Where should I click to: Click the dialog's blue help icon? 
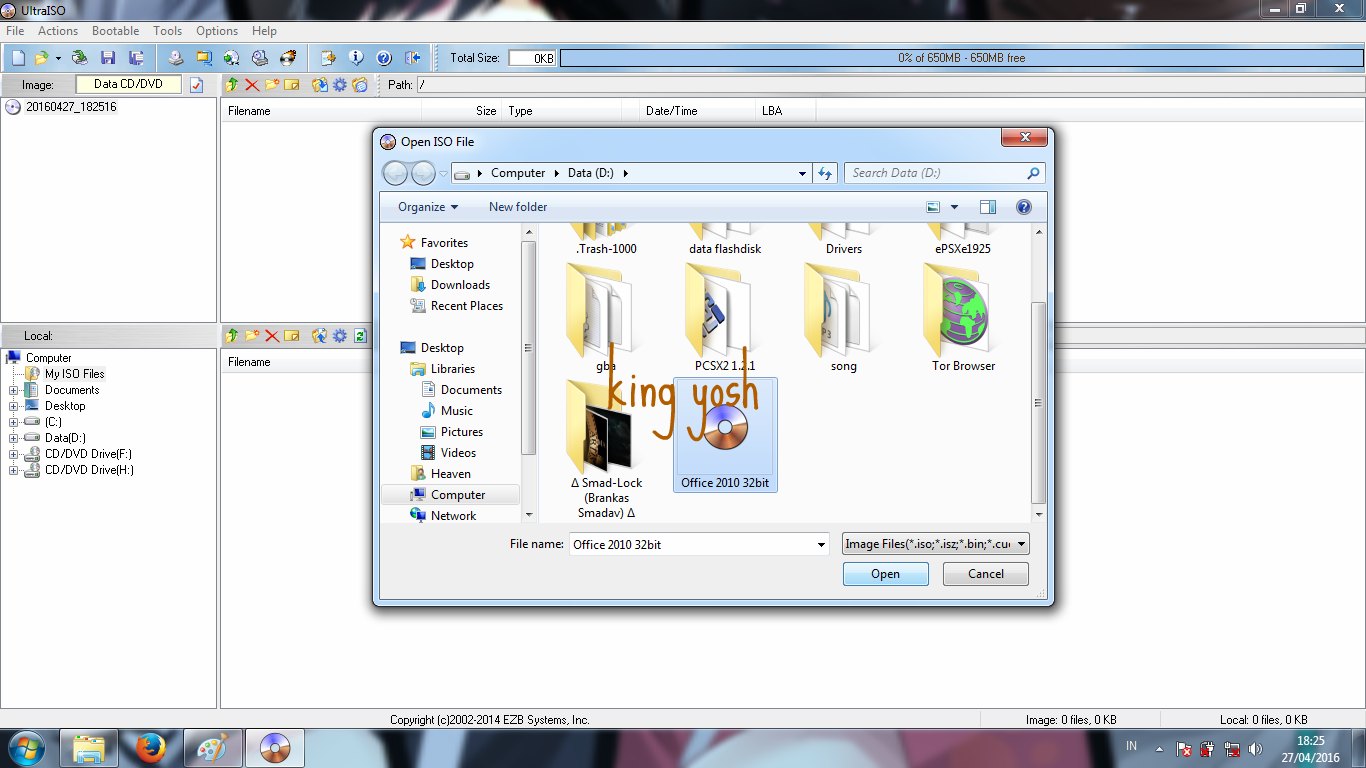coord(1023,207)
